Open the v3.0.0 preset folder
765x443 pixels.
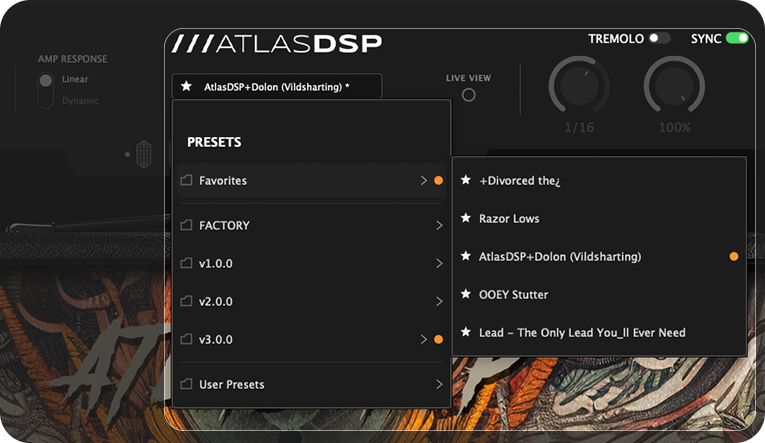click(x=311, y=339)
